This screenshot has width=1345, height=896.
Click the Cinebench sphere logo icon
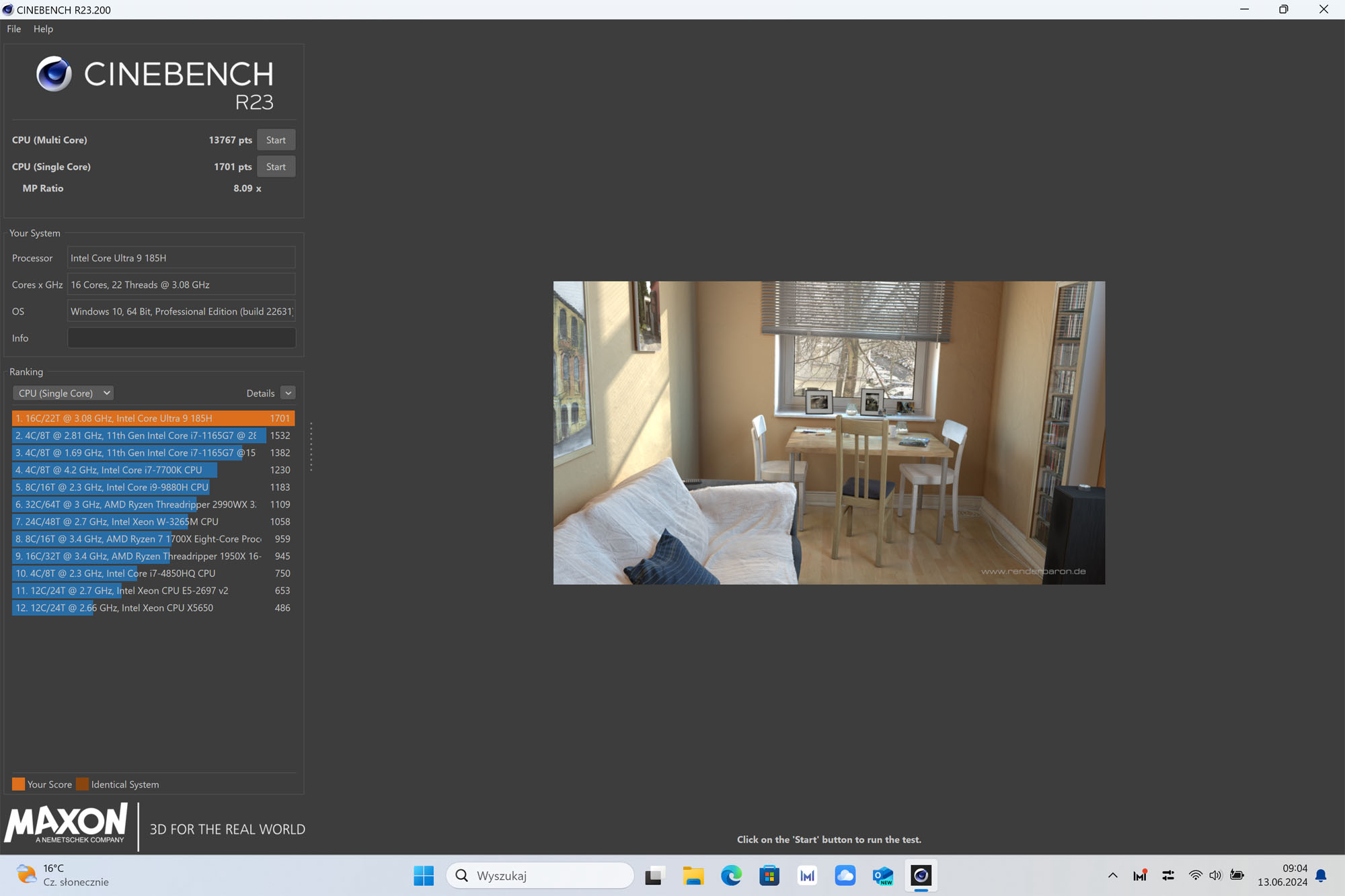pyautogui.click(x=54, y=74)
